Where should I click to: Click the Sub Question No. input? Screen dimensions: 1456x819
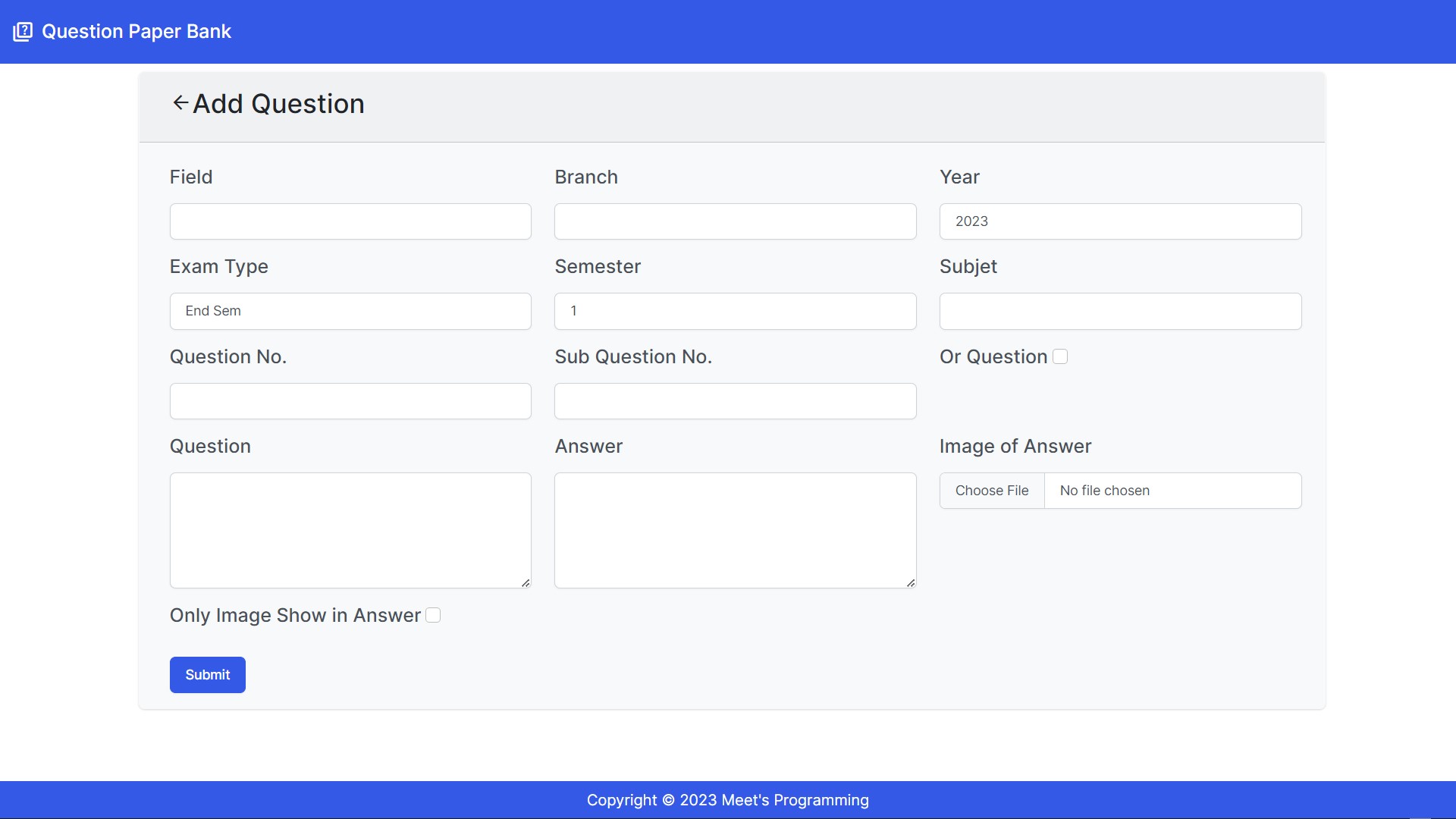735,401
